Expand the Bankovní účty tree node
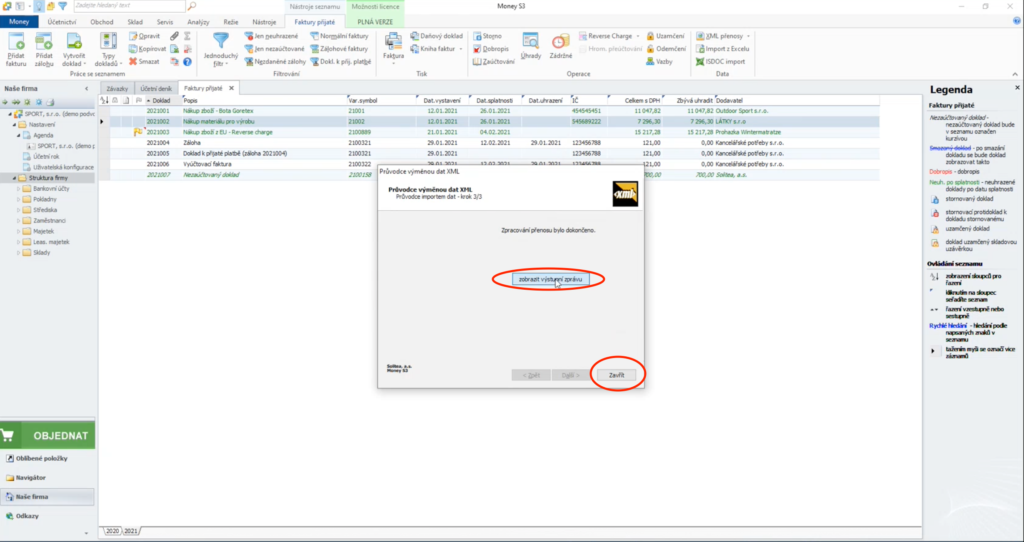 point(19,189)
